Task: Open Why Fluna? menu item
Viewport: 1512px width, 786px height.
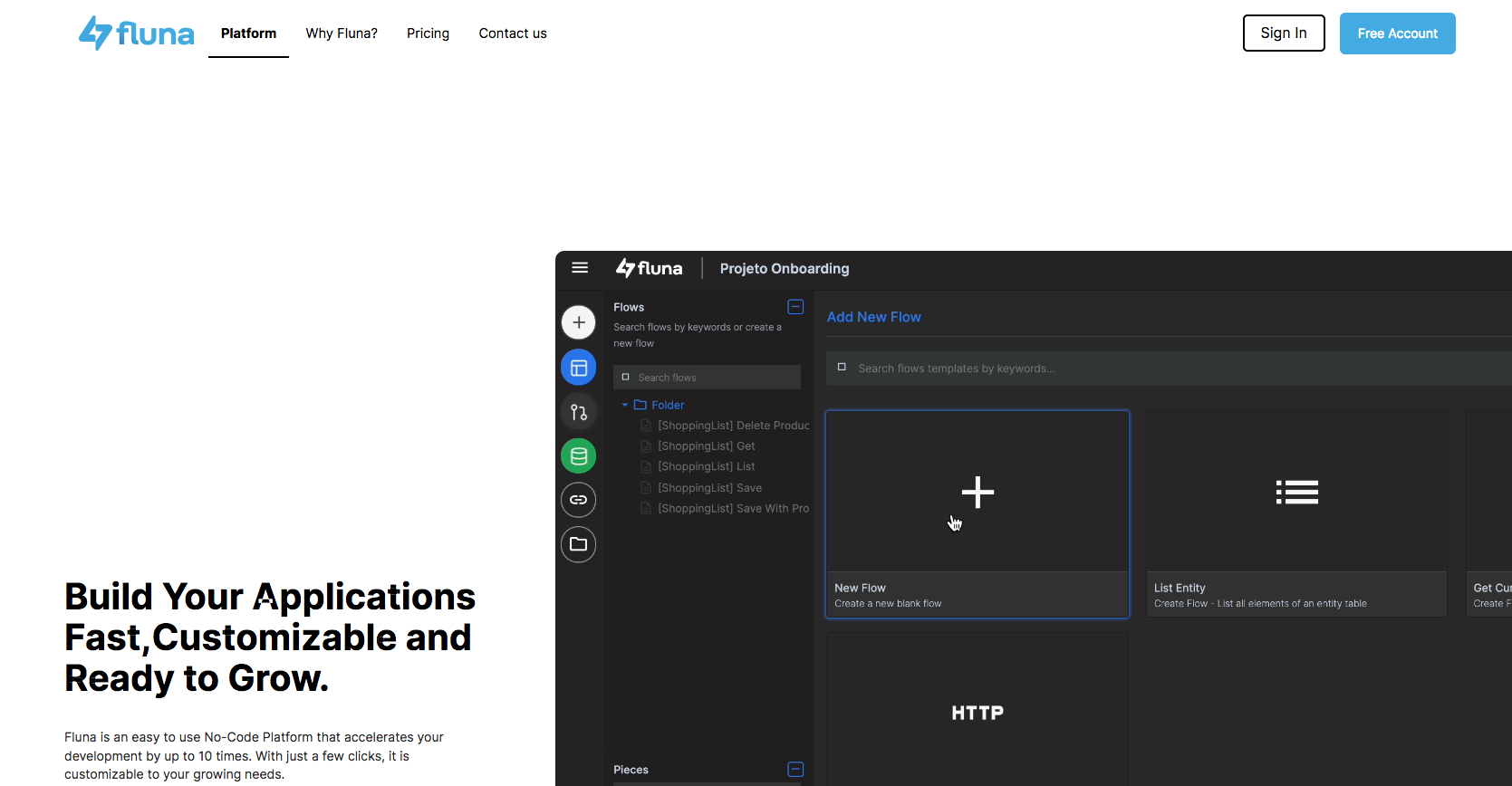Action: pyautogui.click(x=342, y=34)
